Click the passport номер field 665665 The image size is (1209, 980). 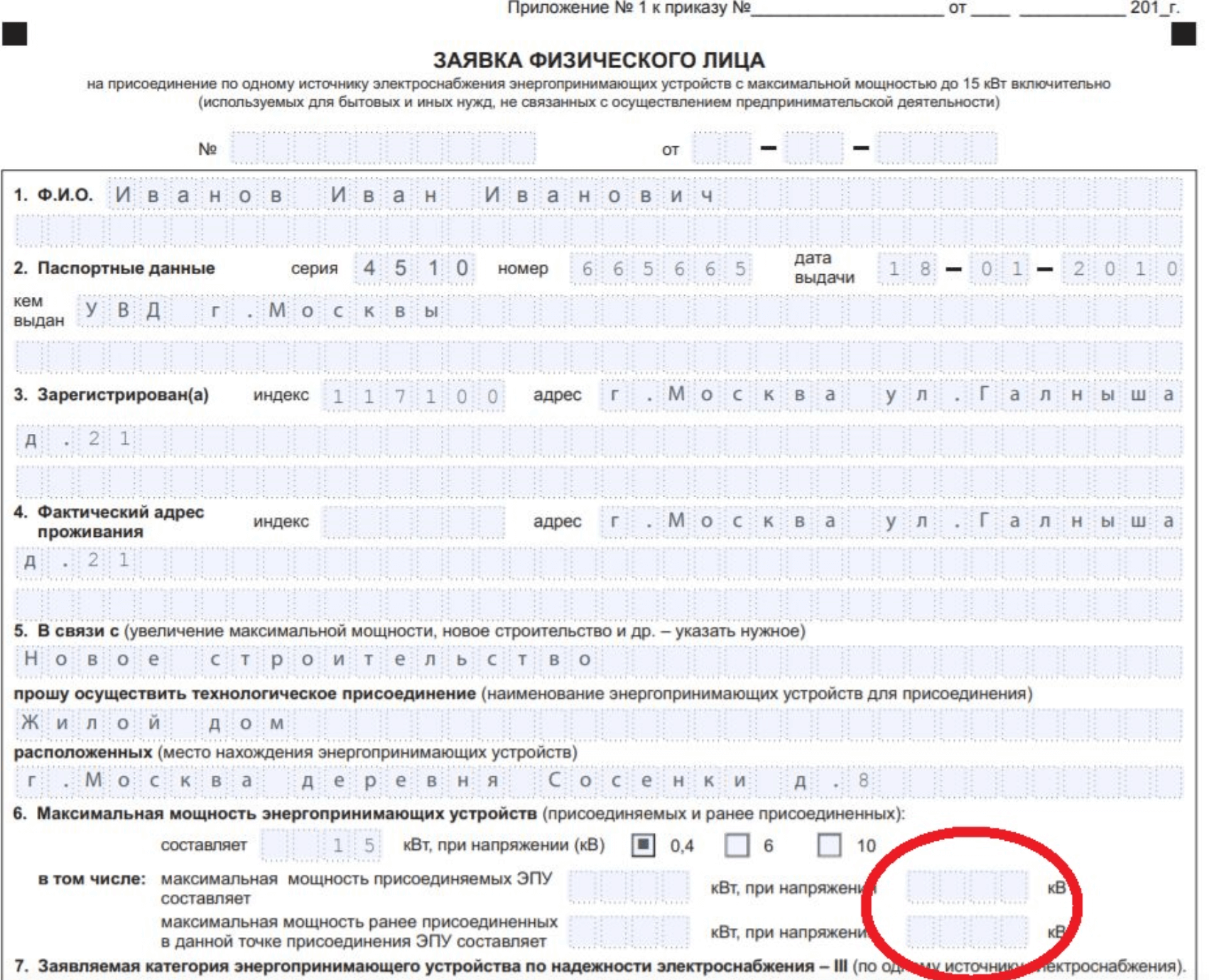point(661,268)
